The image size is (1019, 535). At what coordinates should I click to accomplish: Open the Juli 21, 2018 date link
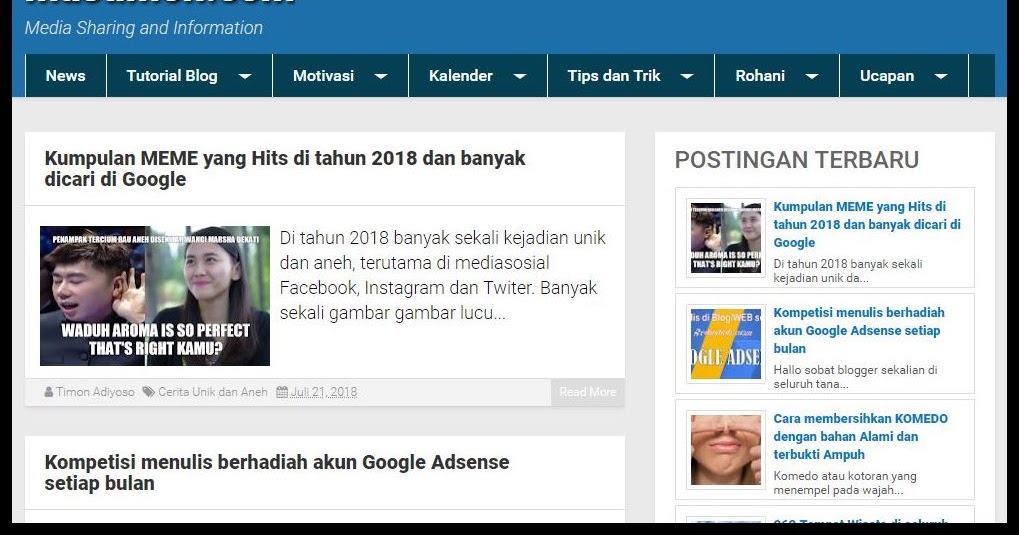click(x=324, y=392)
